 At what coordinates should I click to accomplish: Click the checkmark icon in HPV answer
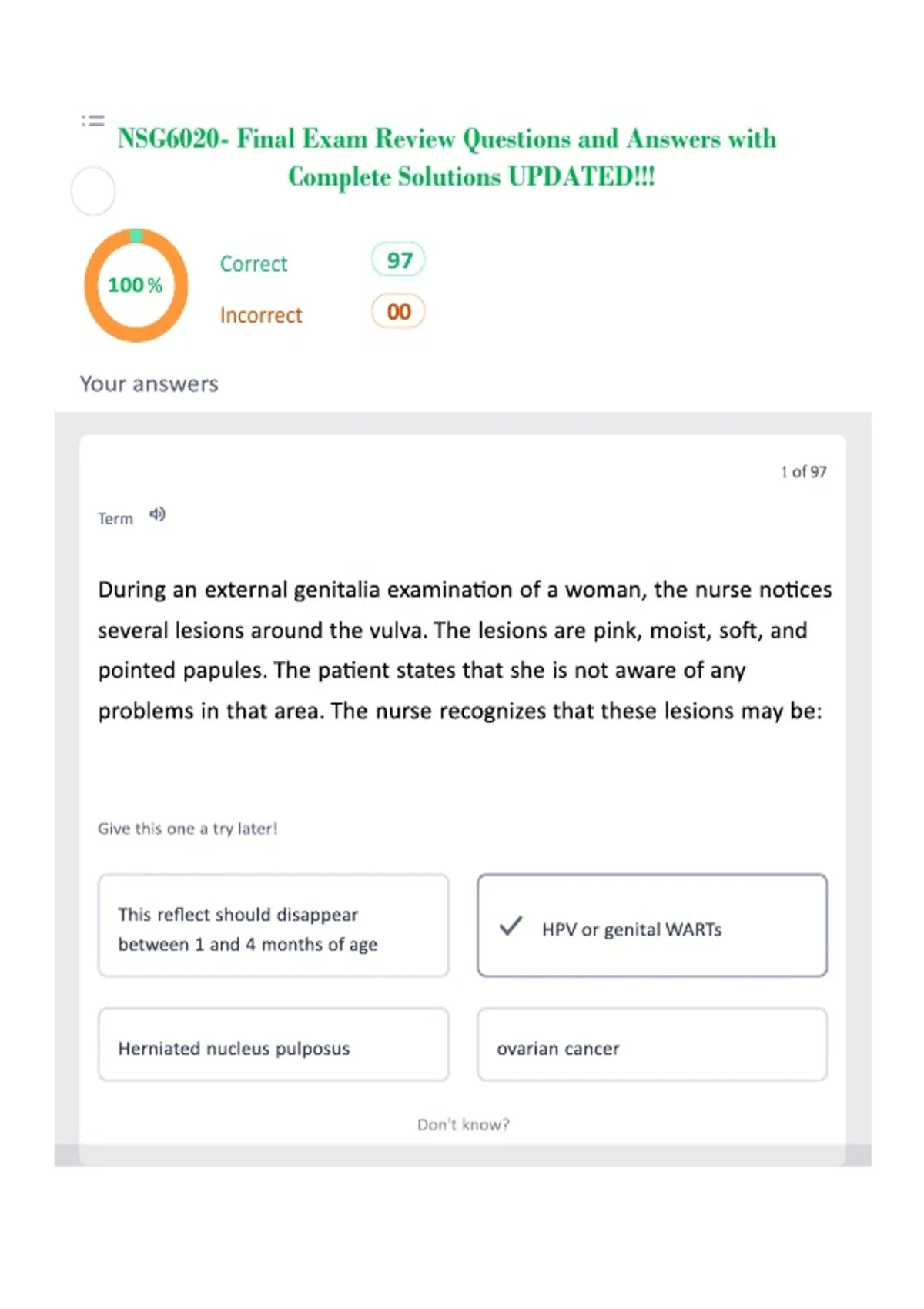pyautogui.click(x=511, y=926)
